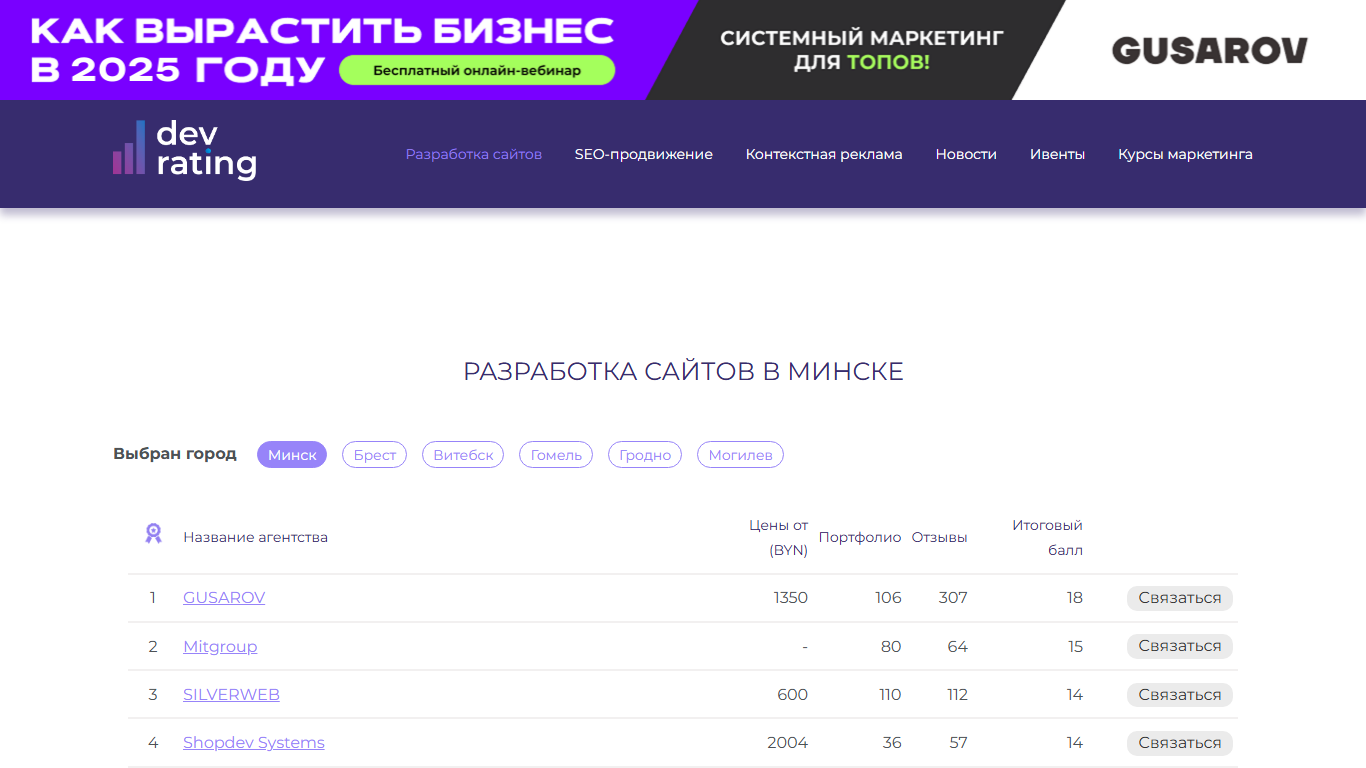This screenshot has width=1366, height=768.
Task: Open the Mitgroup agency link
Action: [x=220, y=646]
